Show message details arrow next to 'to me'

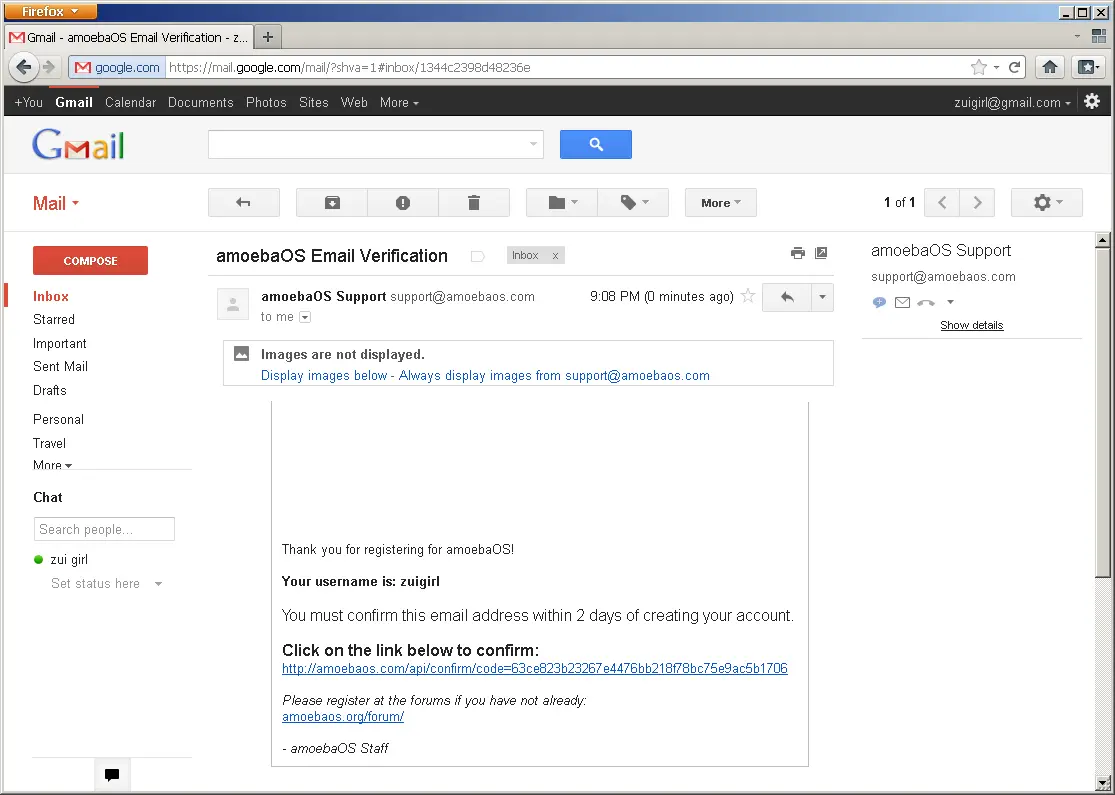point(305,317)
